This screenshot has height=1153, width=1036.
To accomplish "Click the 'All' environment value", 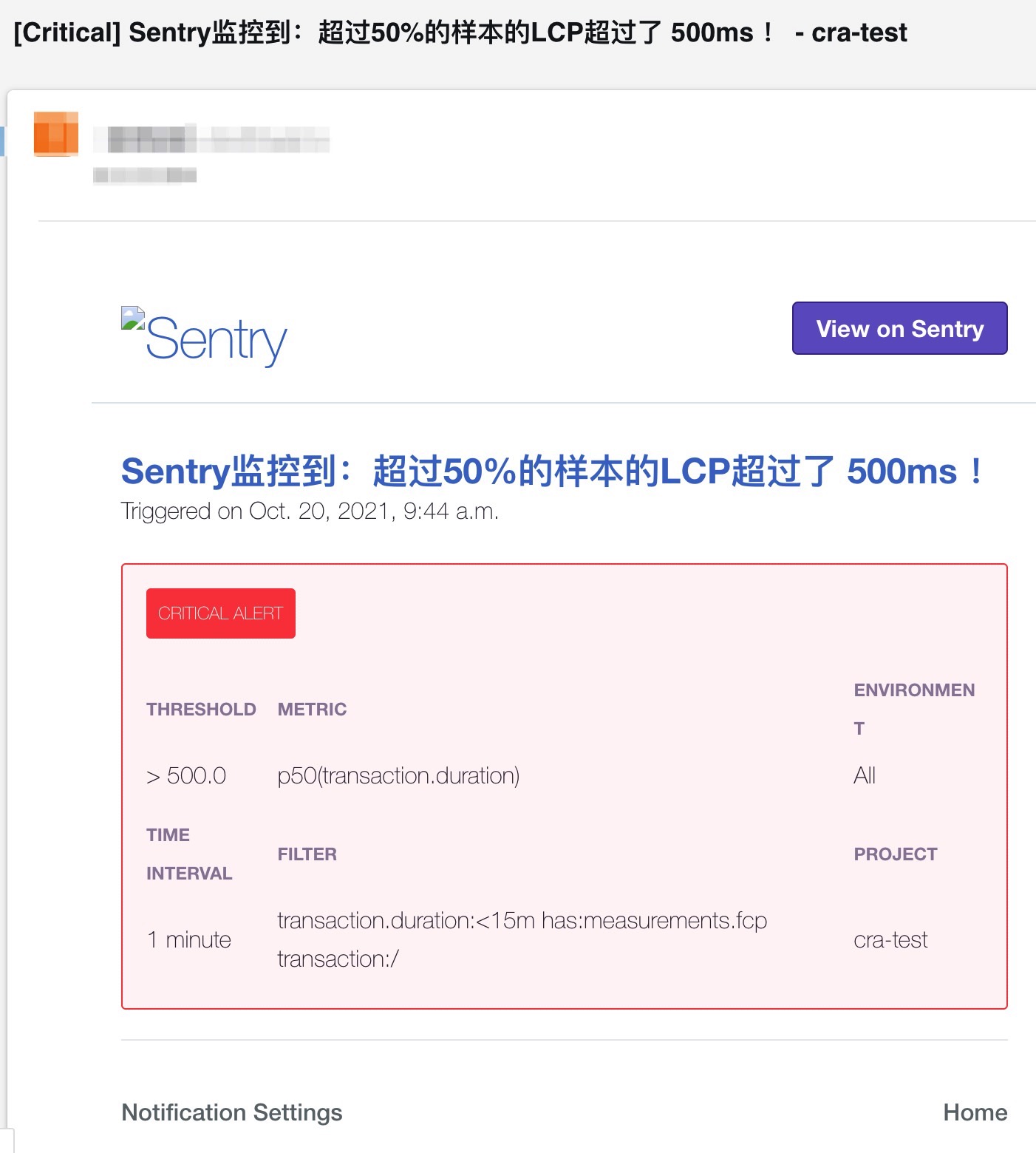I will (x=865, y=776).
